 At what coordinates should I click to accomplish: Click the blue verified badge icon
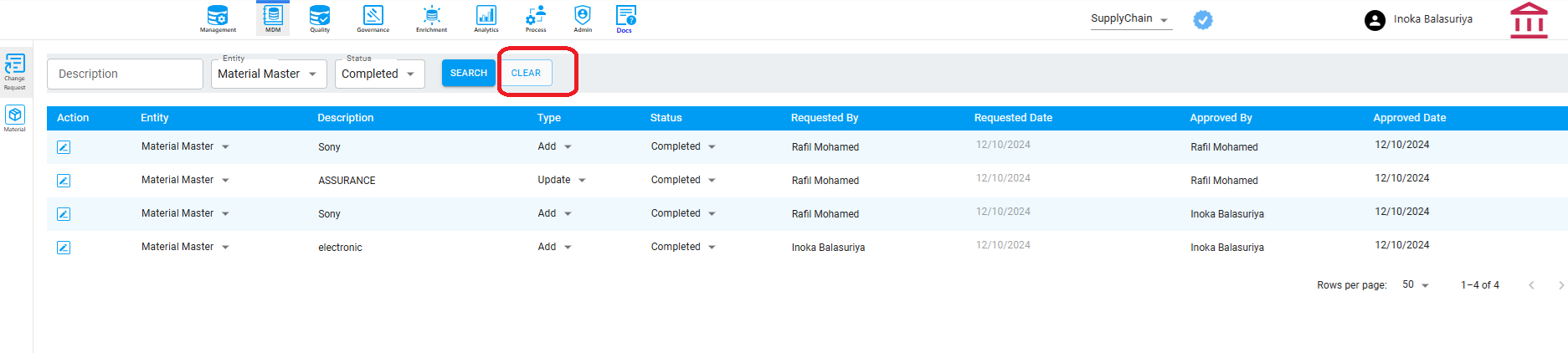1203,19
